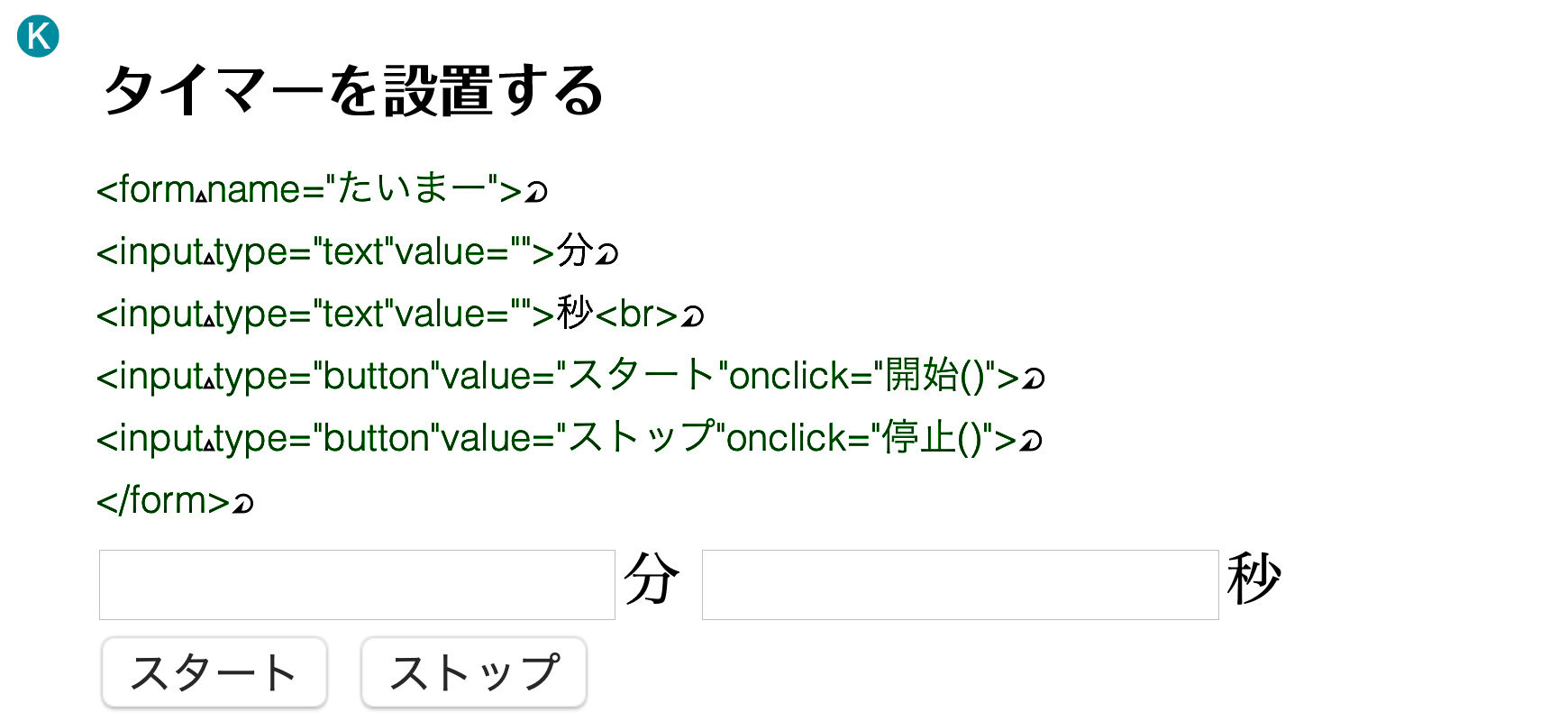1568x721 pixels.
Task: Click the <br> tag in the code
Action: (x=636, y=315)
